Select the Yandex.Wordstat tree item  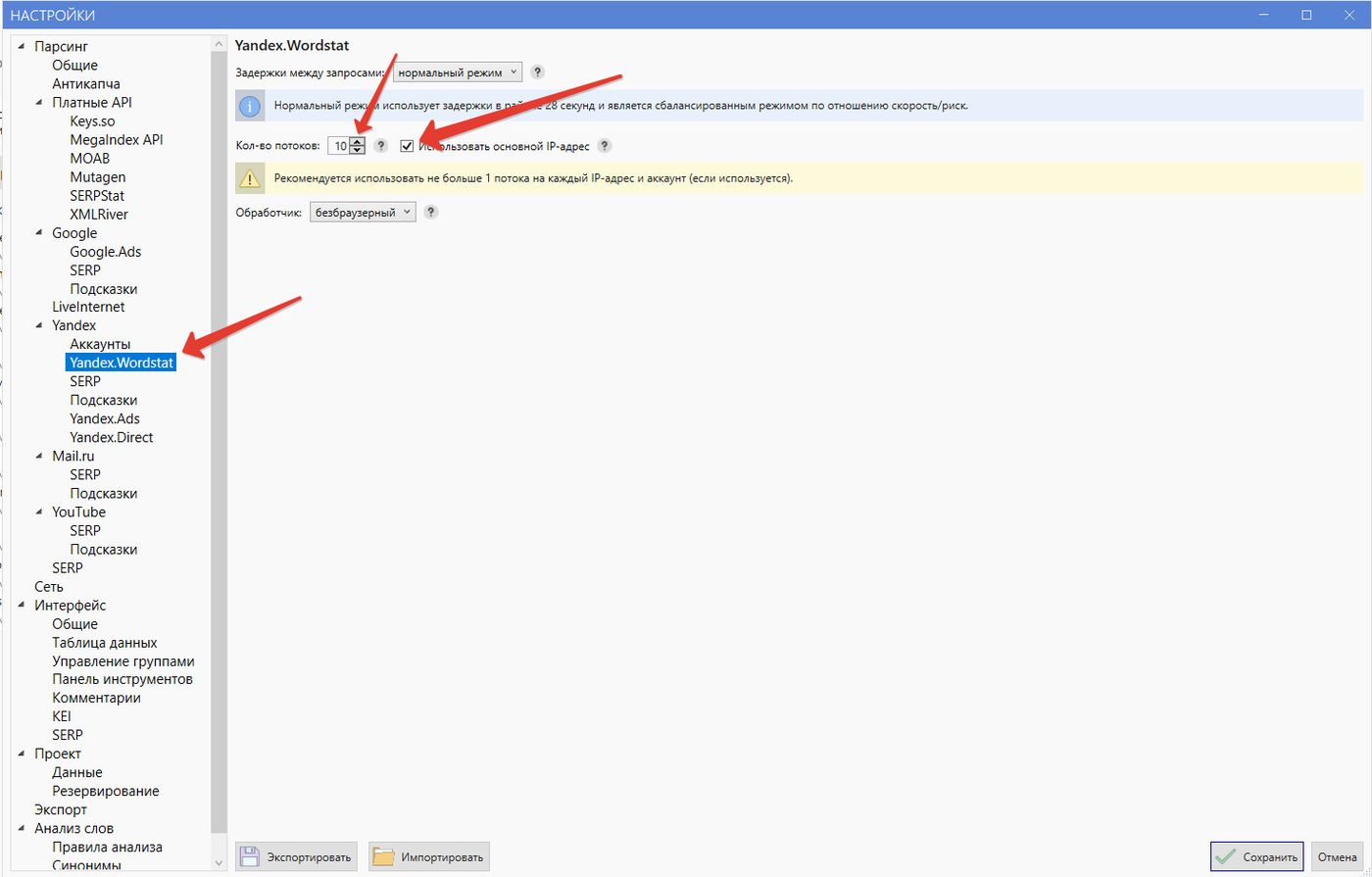tap(122, 363)
